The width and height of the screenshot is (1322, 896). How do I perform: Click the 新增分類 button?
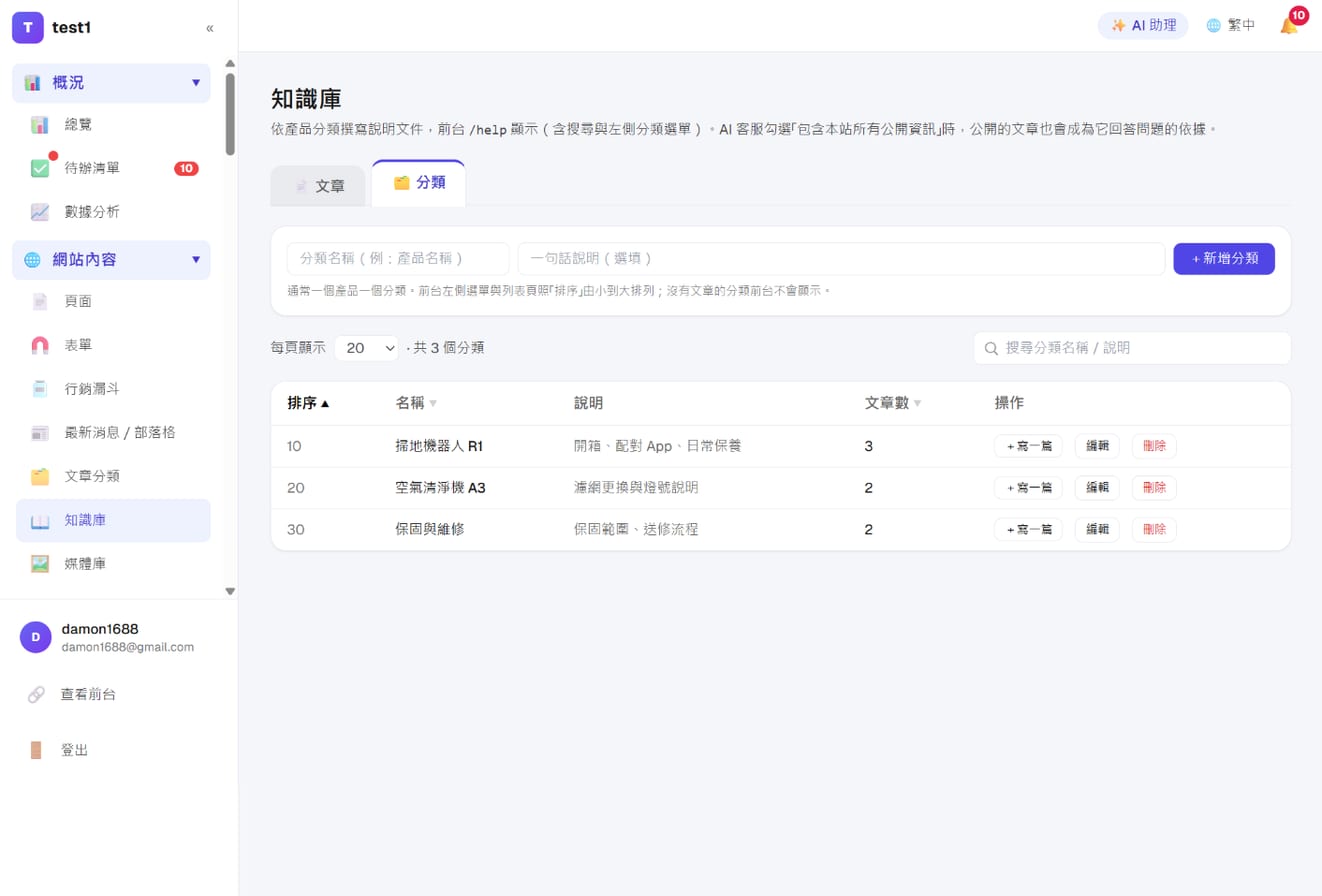1224,258
